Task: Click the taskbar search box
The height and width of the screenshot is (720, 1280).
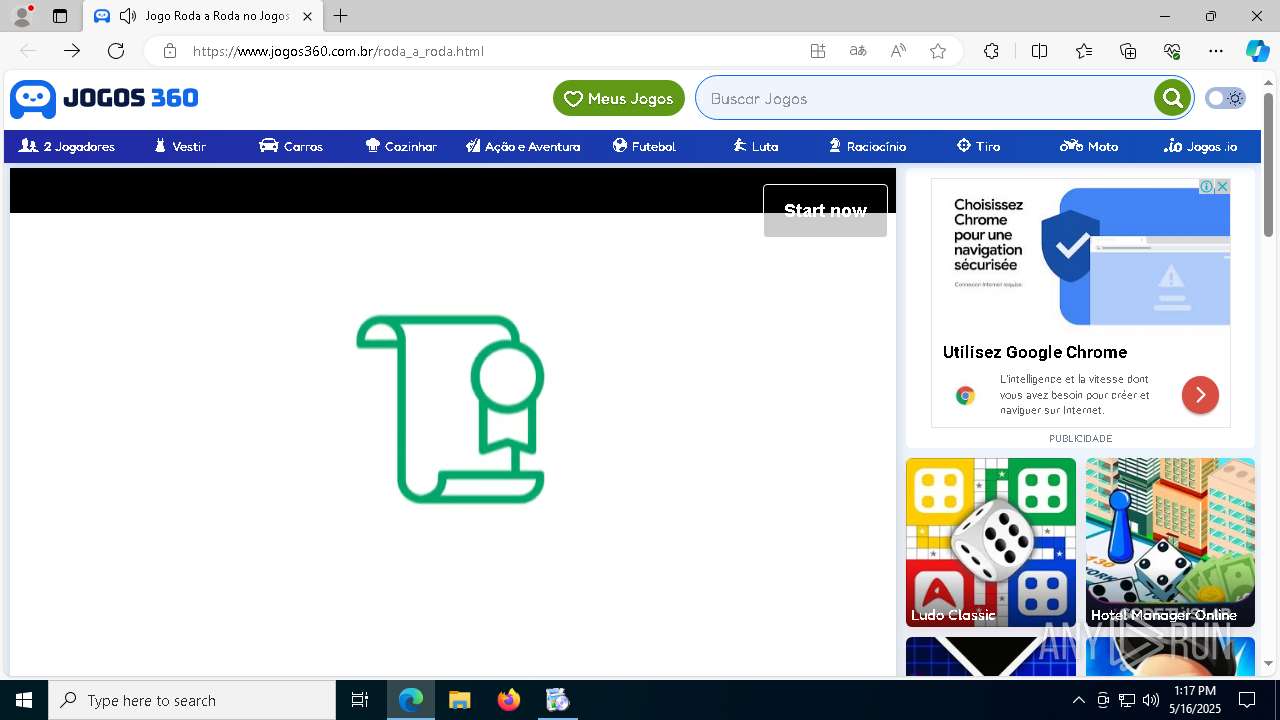Action: [192, 700]
